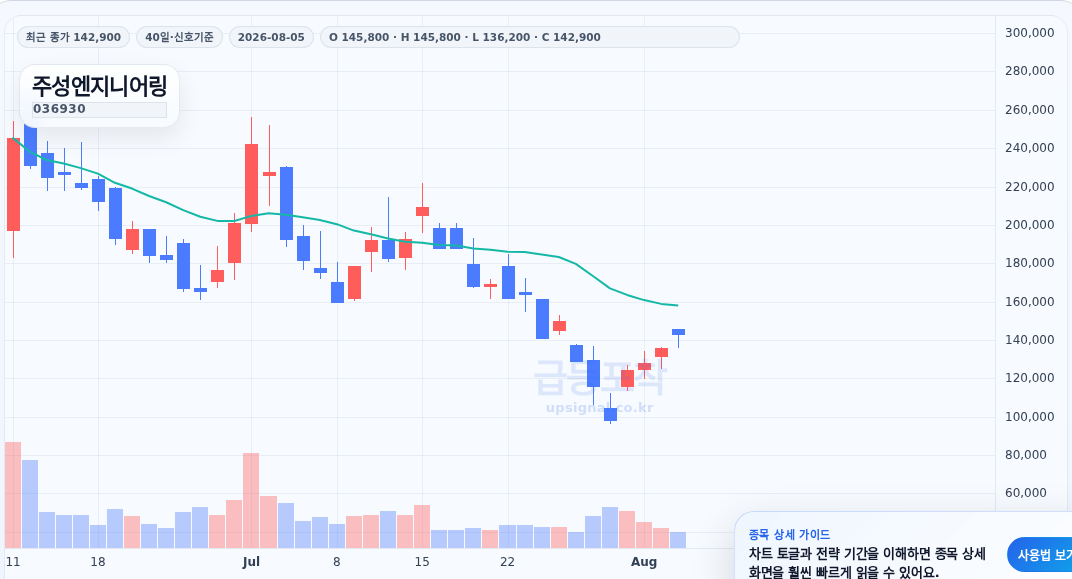Click the 180,000 price axis label
This screenshot has height=579, width=1072.
coord(1029,263)
